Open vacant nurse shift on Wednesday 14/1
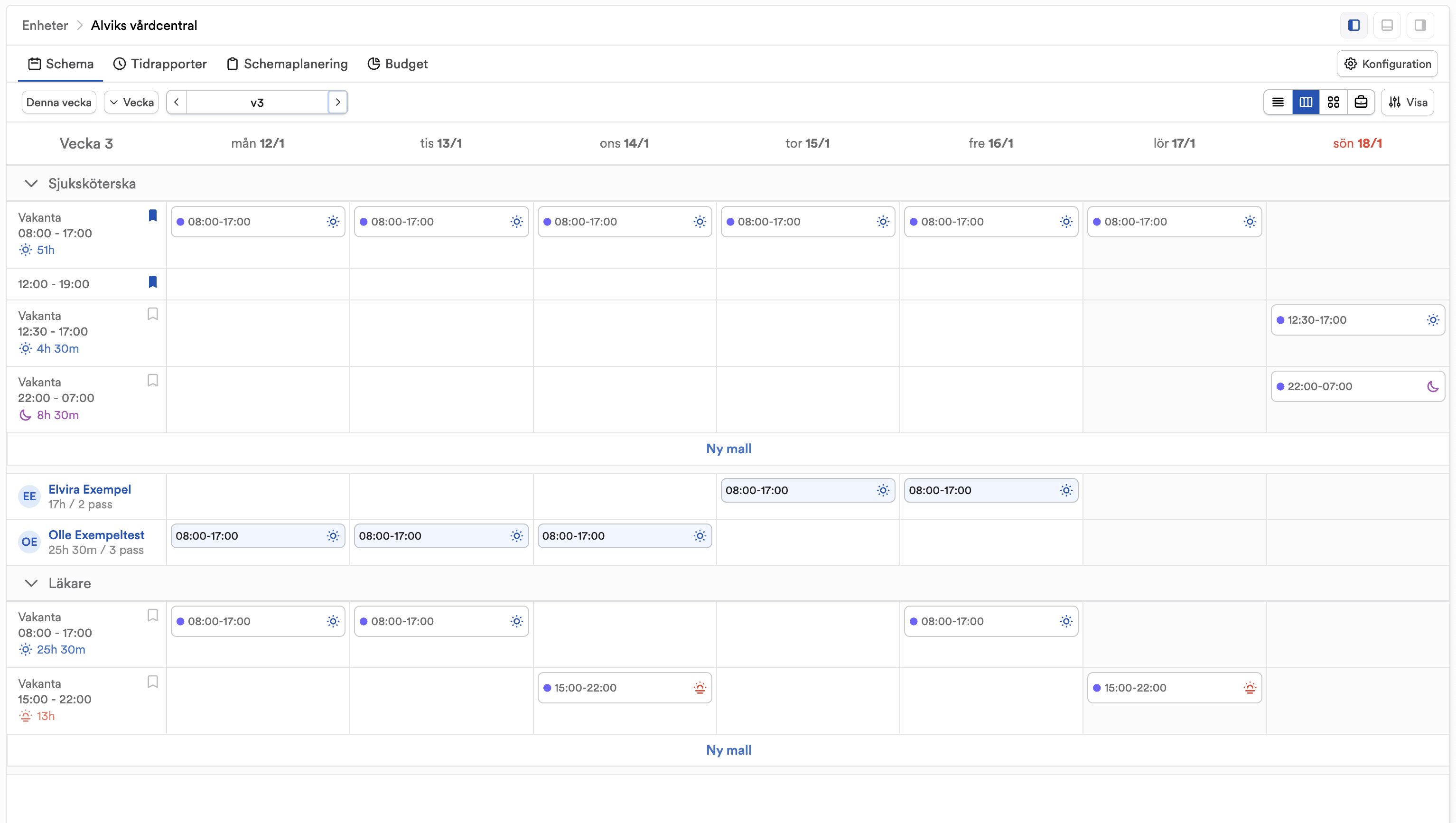Viewport: 1456px width, 823px height. point(625,222)
